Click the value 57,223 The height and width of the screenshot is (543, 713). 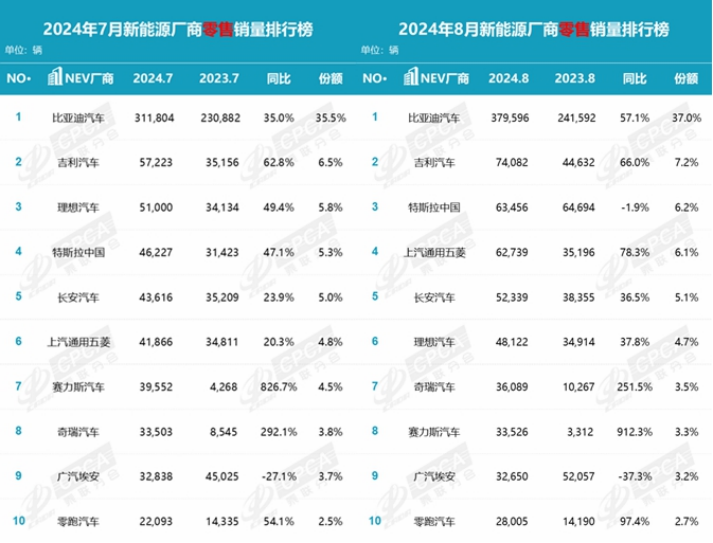point(156,162)
